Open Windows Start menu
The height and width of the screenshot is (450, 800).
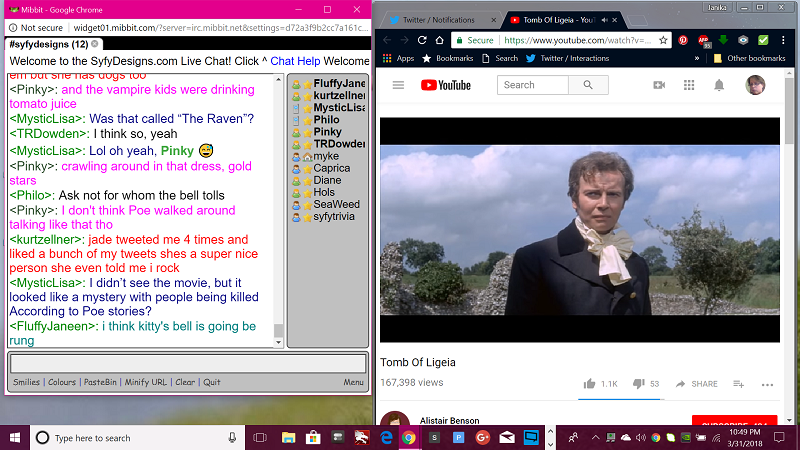pyautogui.click(x=15, y=438)
